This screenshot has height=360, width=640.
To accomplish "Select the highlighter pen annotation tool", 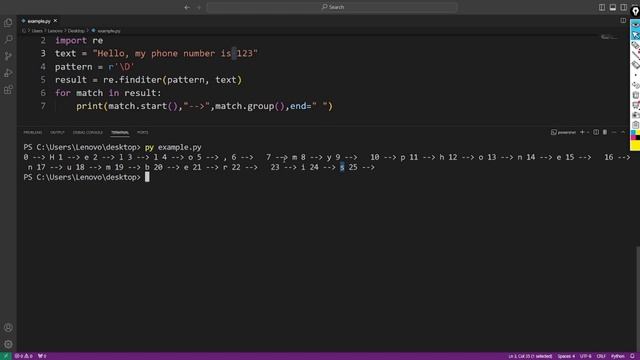I will pyautogui.click(x=636, y=45).
